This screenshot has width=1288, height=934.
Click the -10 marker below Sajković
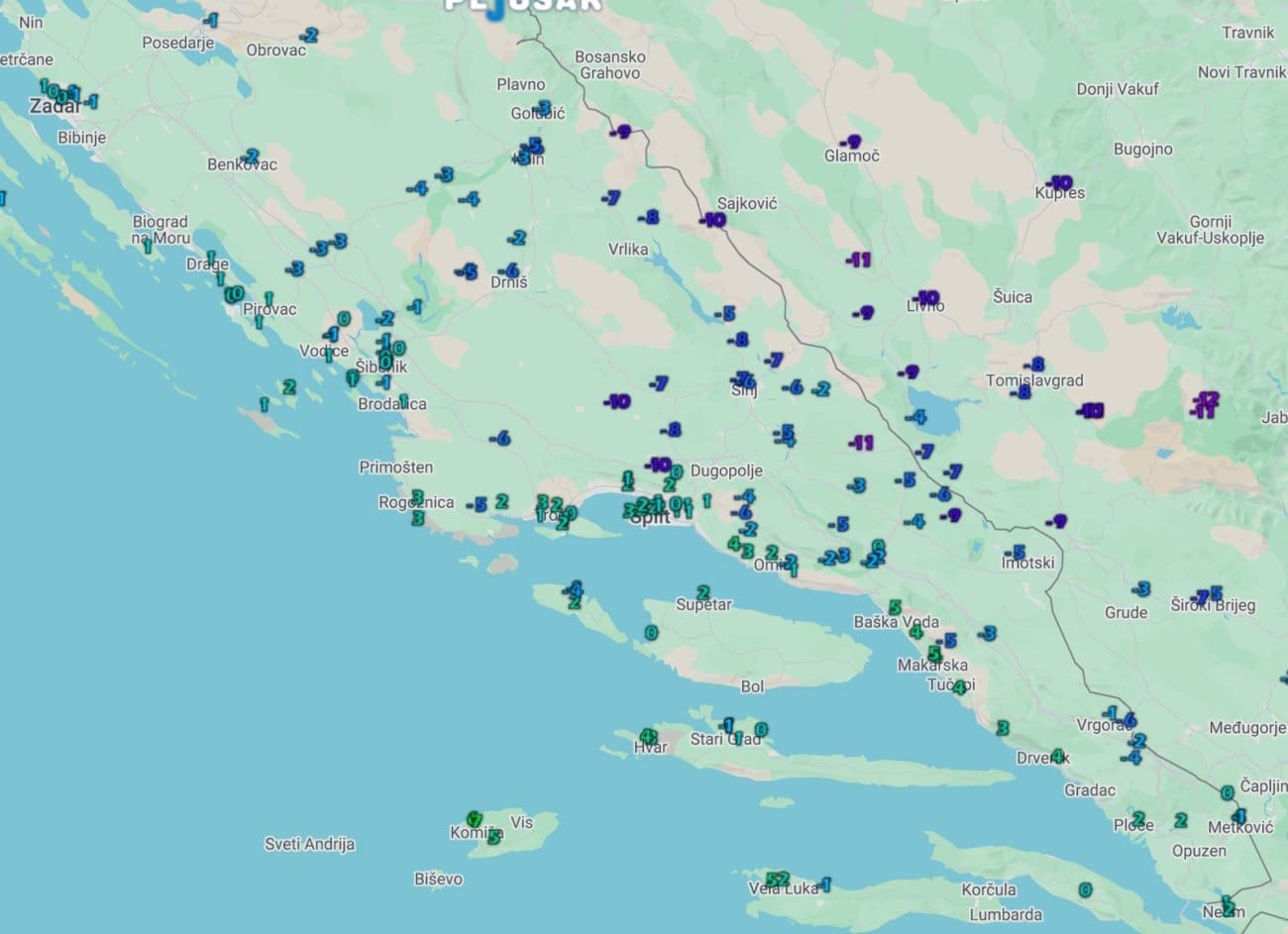click(711, 220)
